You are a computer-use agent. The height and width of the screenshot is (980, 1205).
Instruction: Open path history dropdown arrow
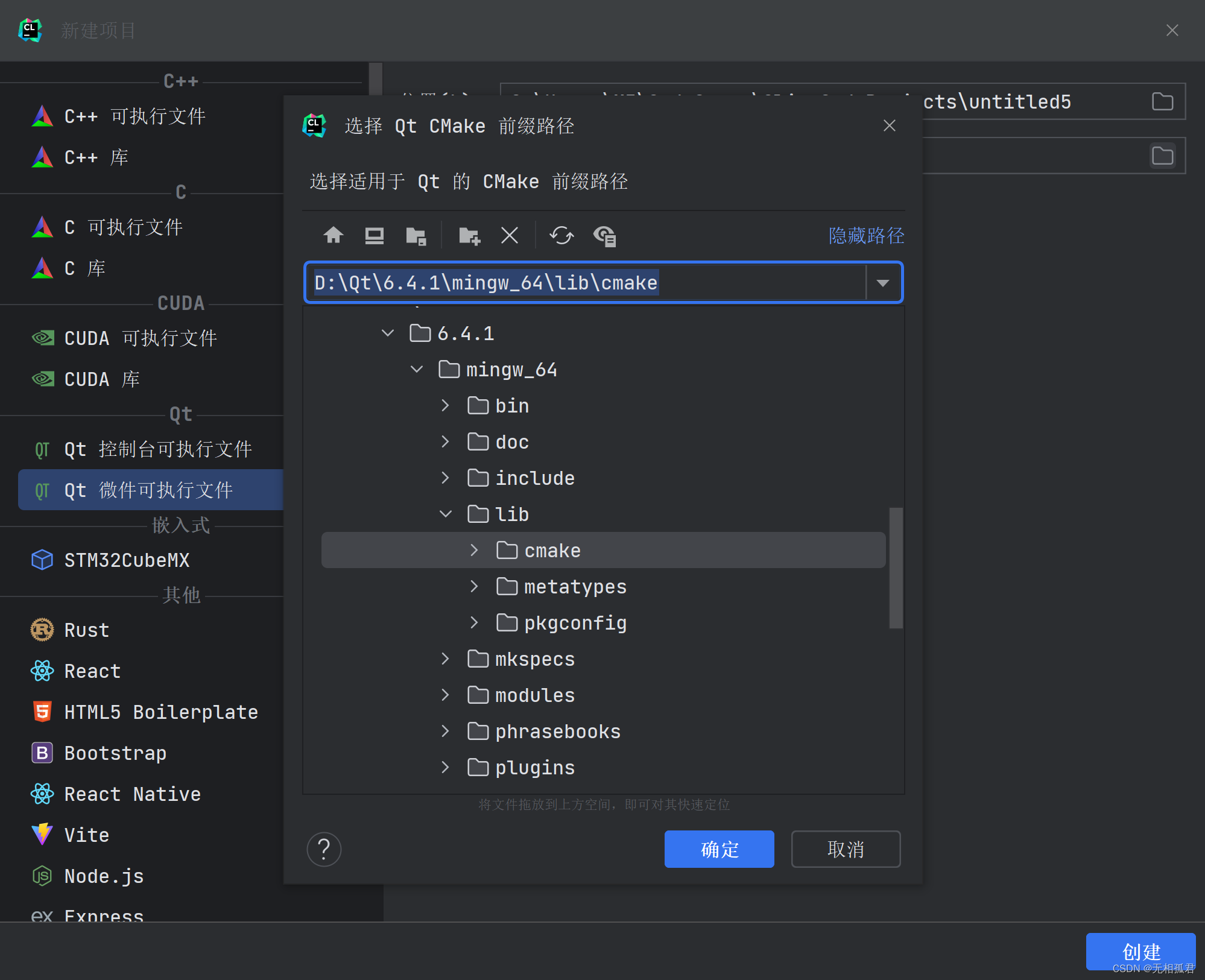pyautogui.click(x=883, y=282)
